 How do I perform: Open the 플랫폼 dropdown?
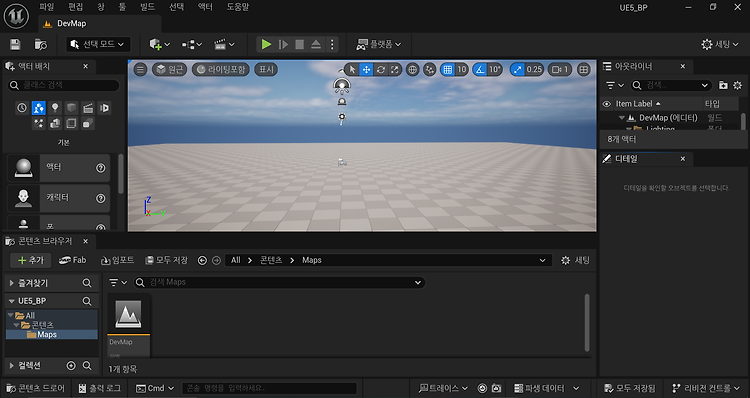(x=378, y=44)
